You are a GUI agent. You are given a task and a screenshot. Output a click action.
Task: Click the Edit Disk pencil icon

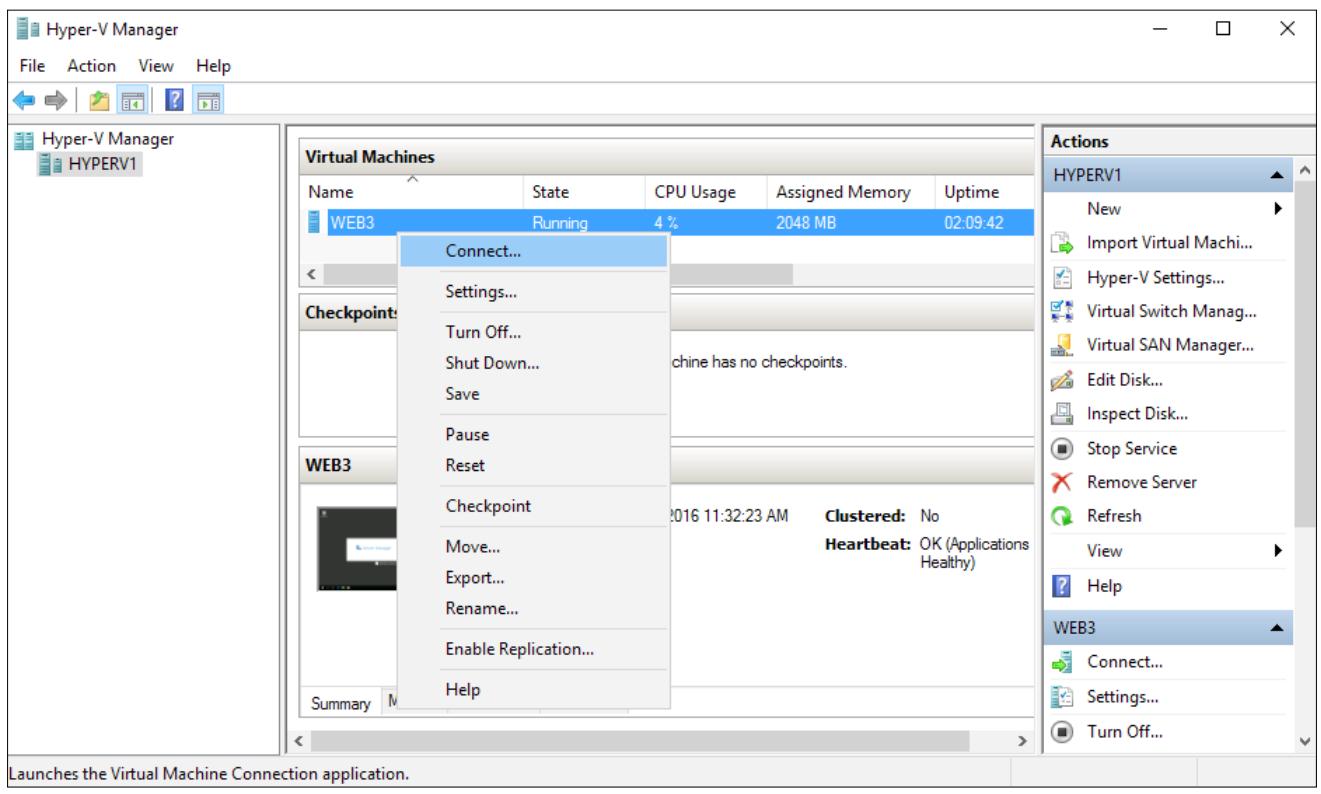click(1062, 380)
